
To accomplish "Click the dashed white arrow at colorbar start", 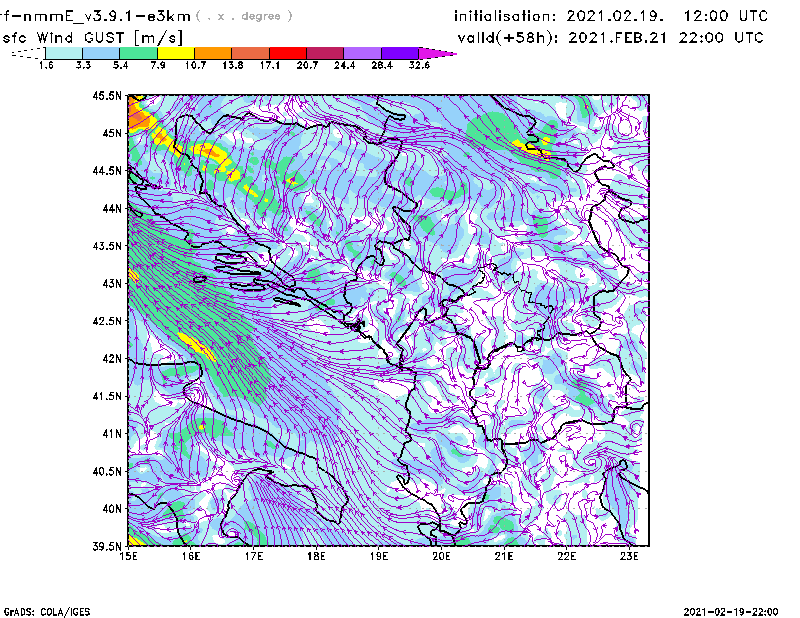I will tap(28, 53).
